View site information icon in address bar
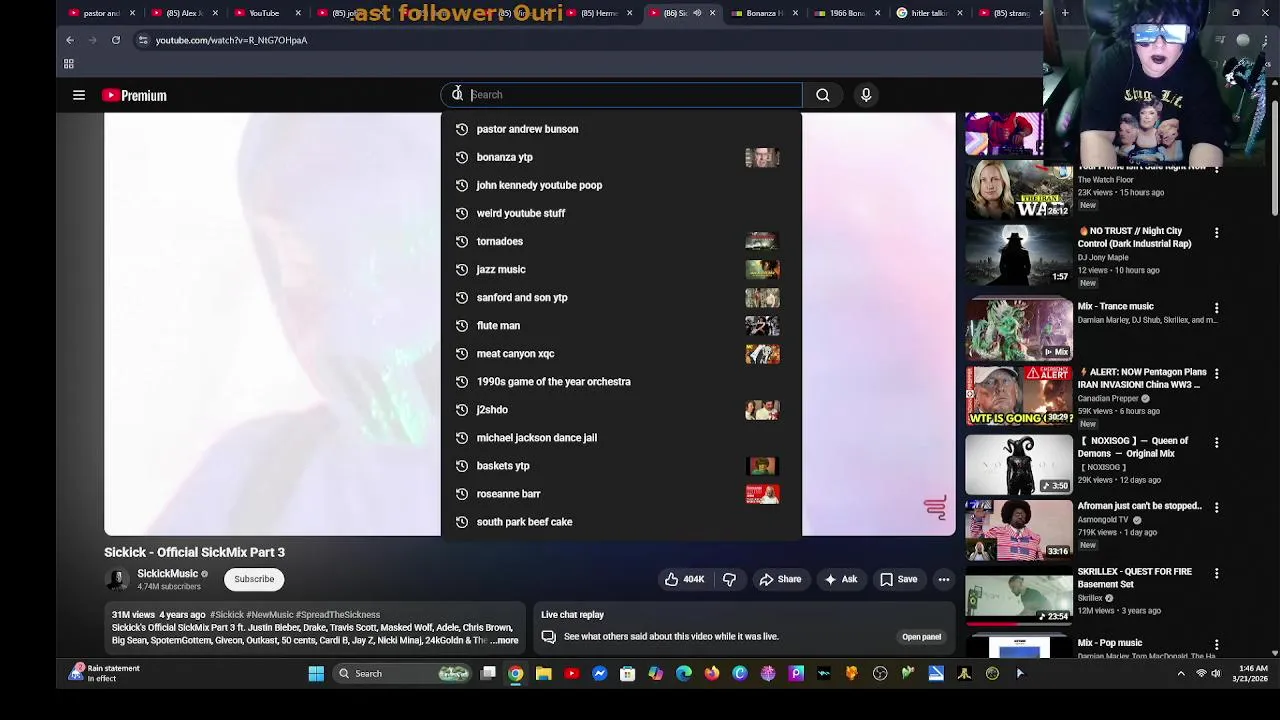Image resolution: width=1280 pixels, height=720 pixels. [143, 40]
